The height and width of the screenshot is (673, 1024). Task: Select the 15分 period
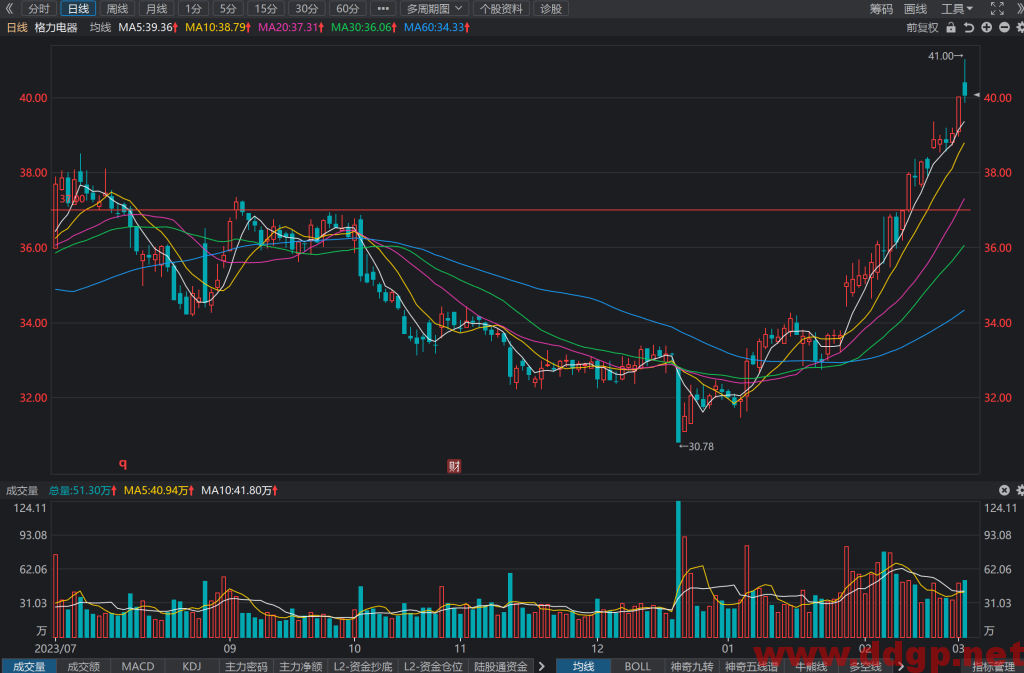point(266,8)
